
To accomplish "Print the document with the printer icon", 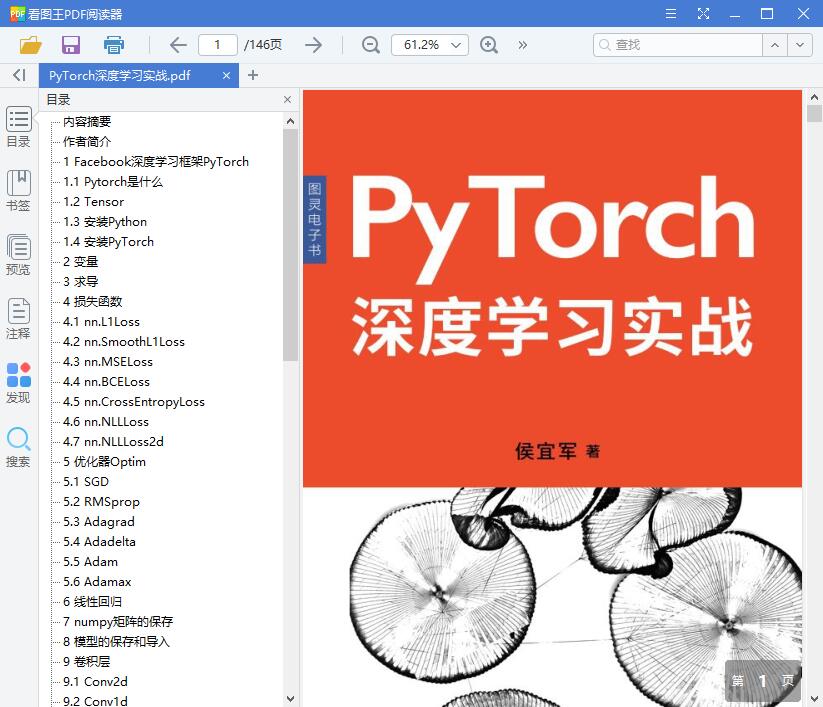I will pyautogui.click(x=113, y=45).
